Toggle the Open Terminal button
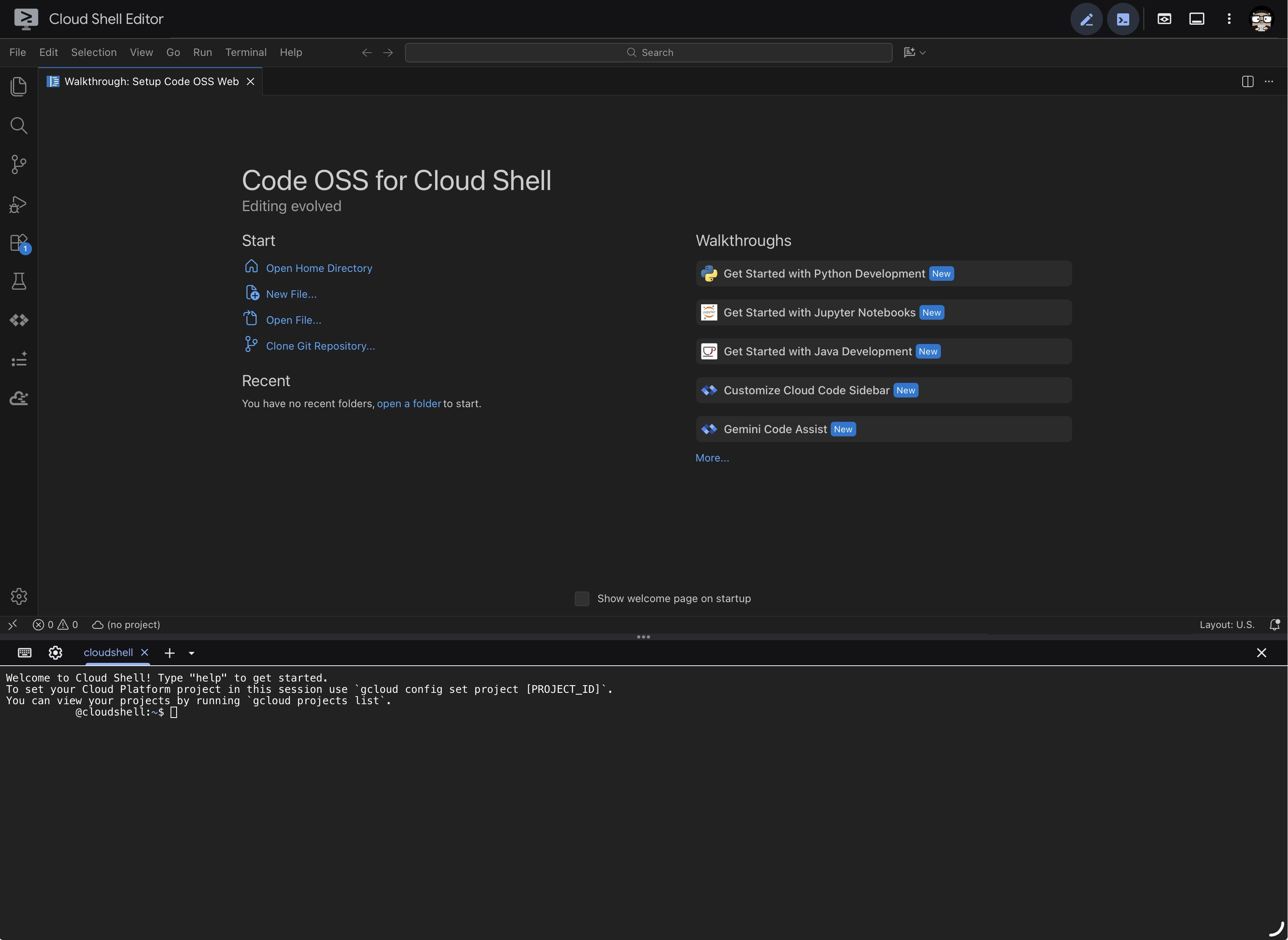 pos(1123,19)
